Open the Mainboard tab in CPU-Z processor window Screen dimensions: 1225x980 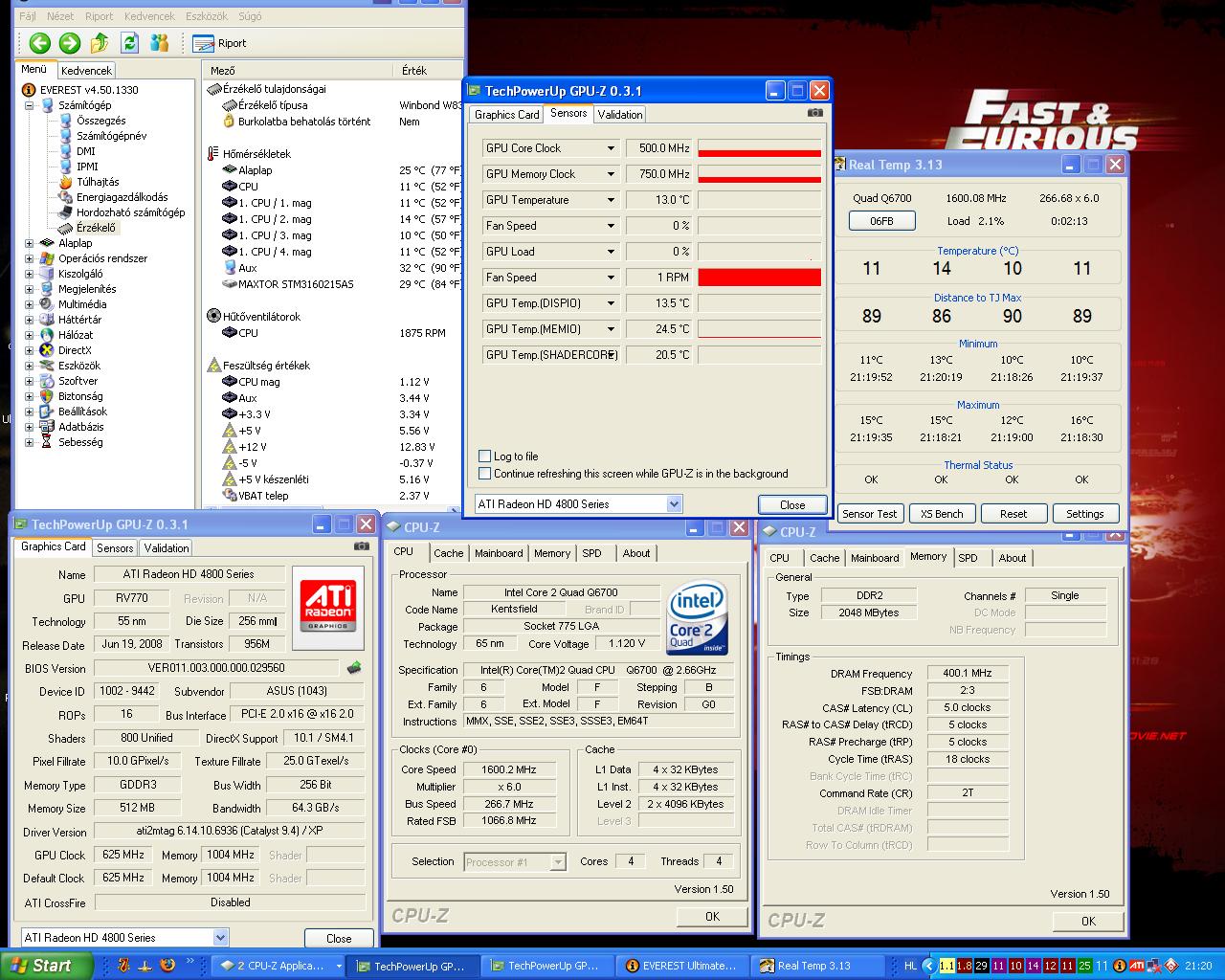(x=499, y=553)
